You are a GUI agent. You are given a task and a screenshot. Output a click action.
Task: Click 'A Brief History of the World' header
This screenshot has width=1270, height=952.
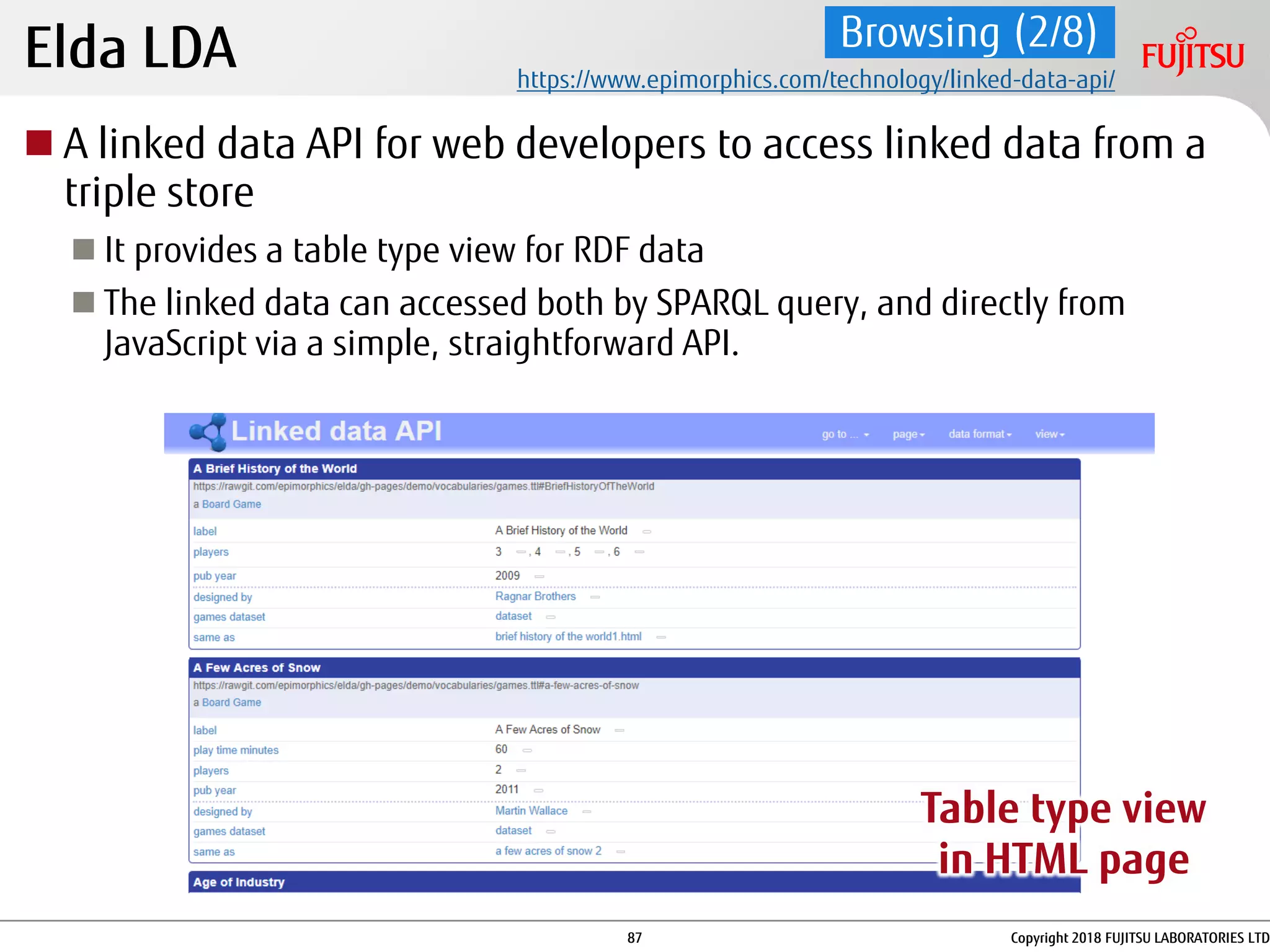(634, 469)
